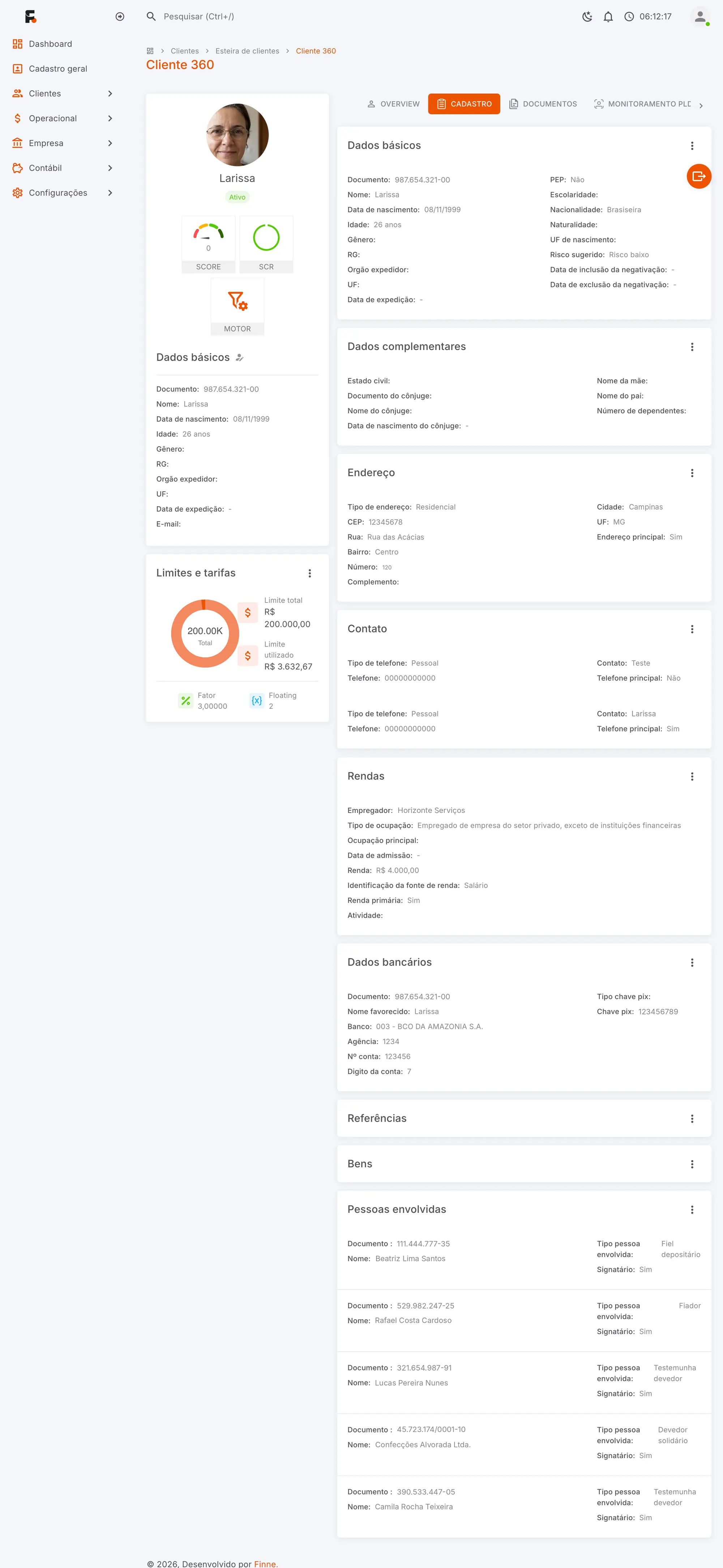Open Dados bancários three-dot menu
The height and width of the screenshot is (1568, 723).
[692, 962]
